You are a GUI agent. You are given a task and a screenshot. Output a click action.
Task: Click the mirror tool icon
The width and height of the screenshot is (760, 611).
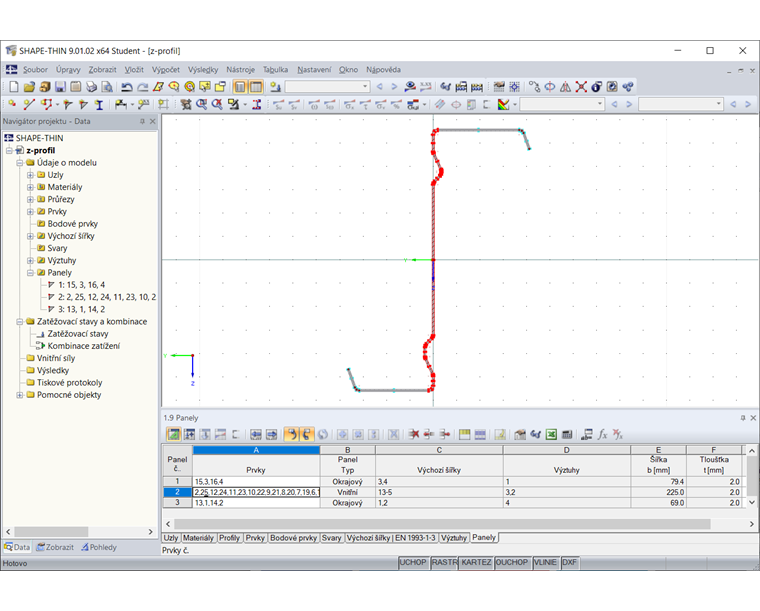coord(565,87)
